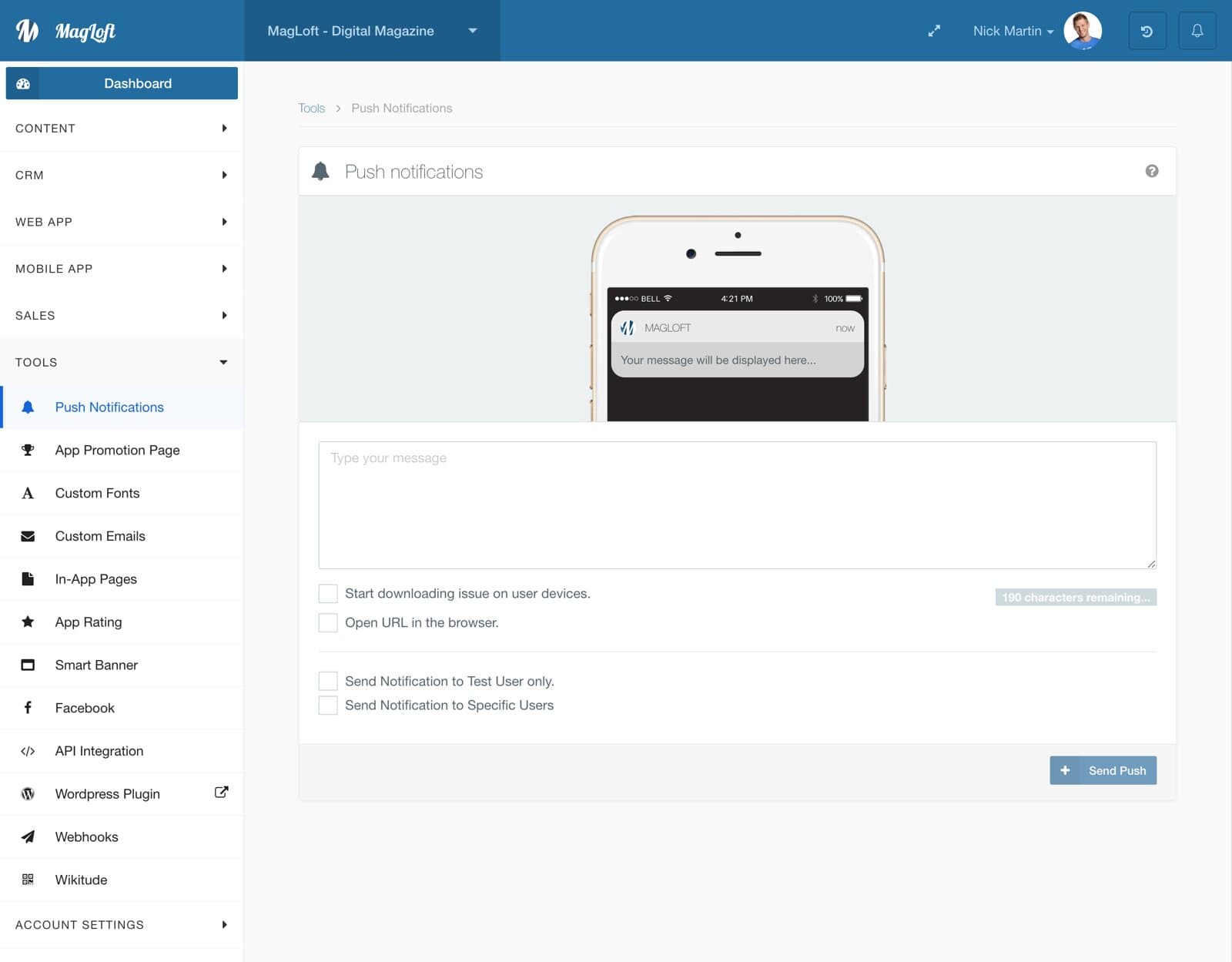The height and width of the screenshot is (962, 1232).
Task: Follow the Tools breadcrumb link
Action: click(x=312, y=108)
